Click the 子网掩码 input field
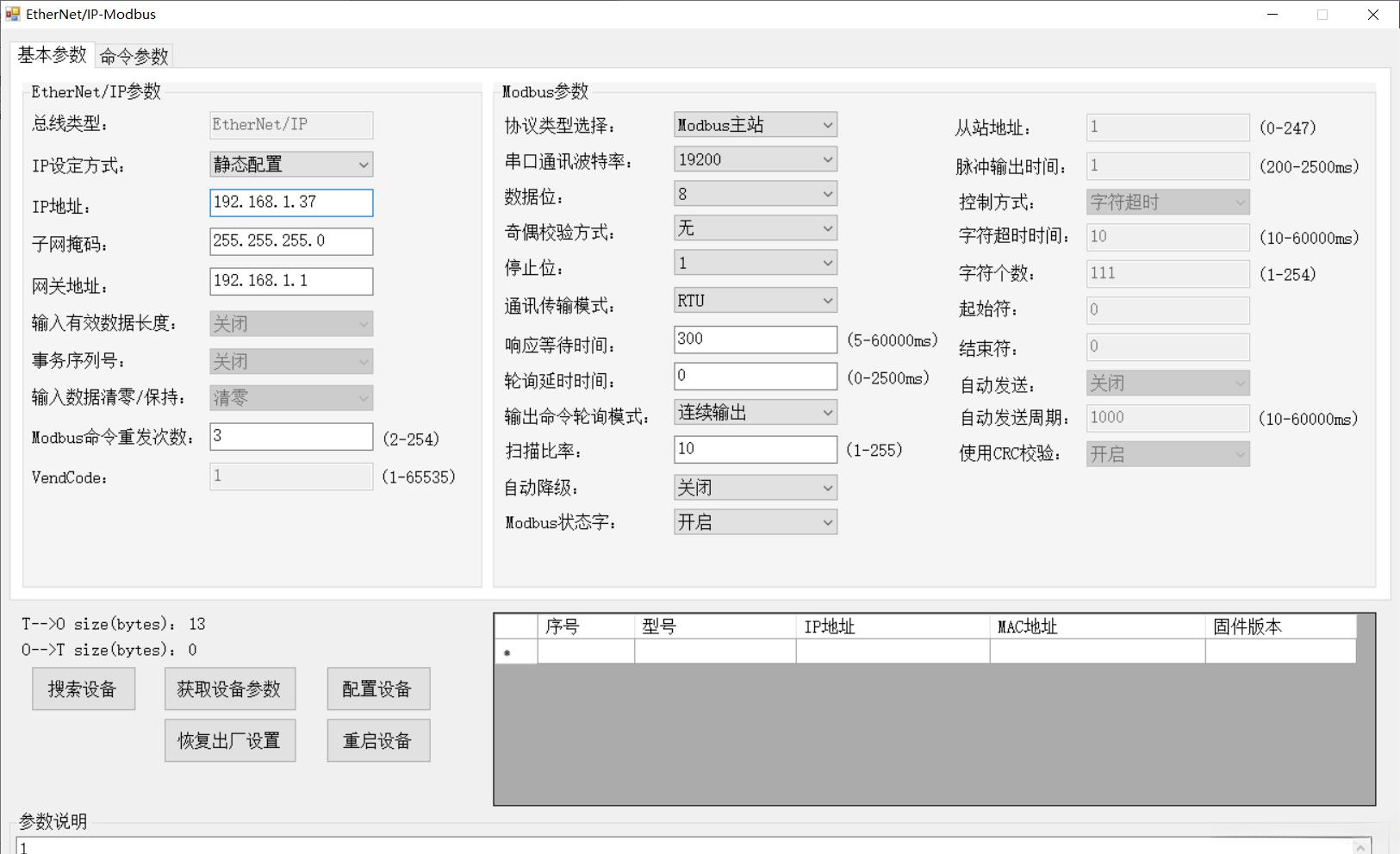This screenshot has width=1400, height=854. [x=291, y=241]
